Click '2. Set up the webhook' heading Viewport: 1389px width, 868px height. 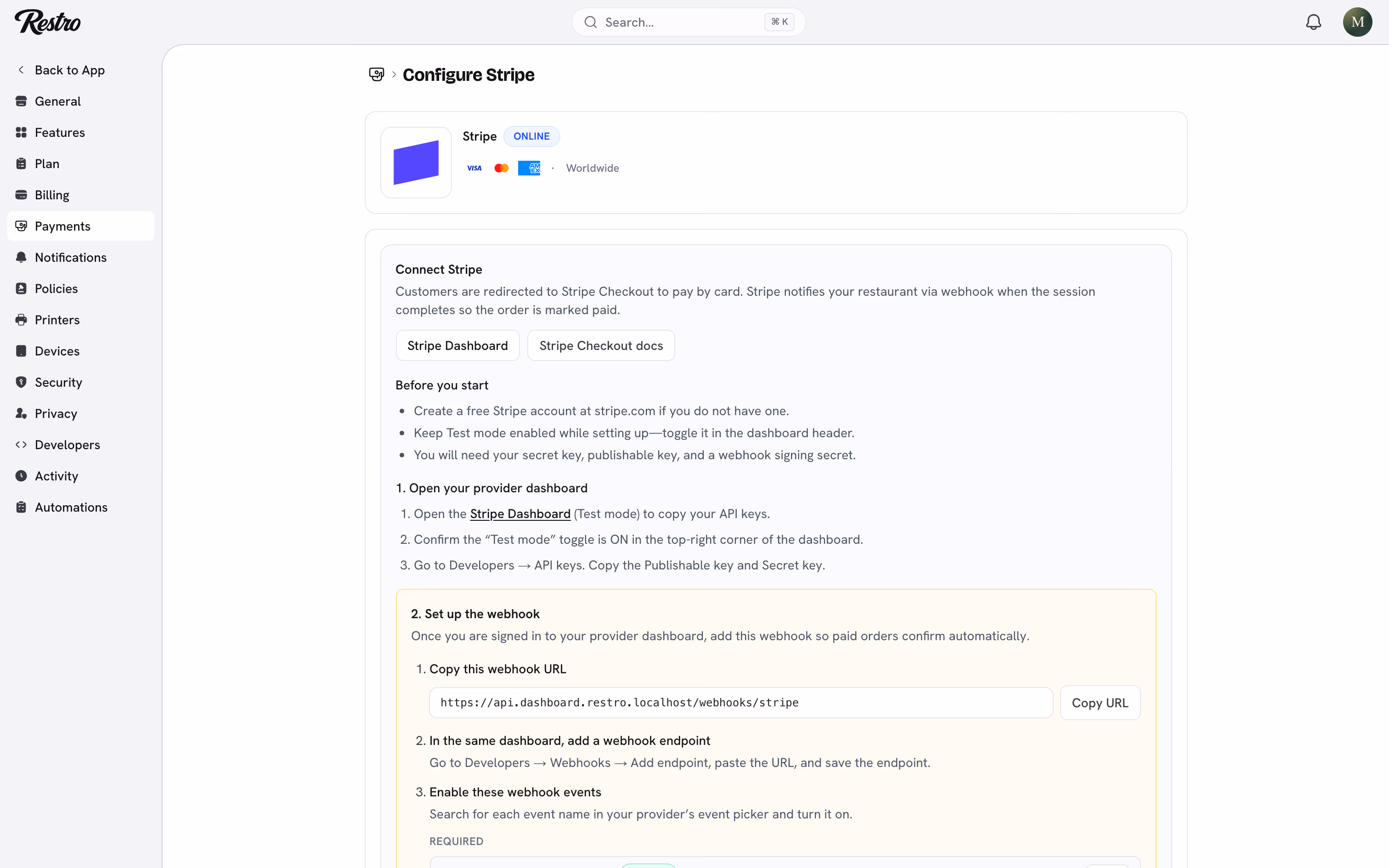pos(475,614)
